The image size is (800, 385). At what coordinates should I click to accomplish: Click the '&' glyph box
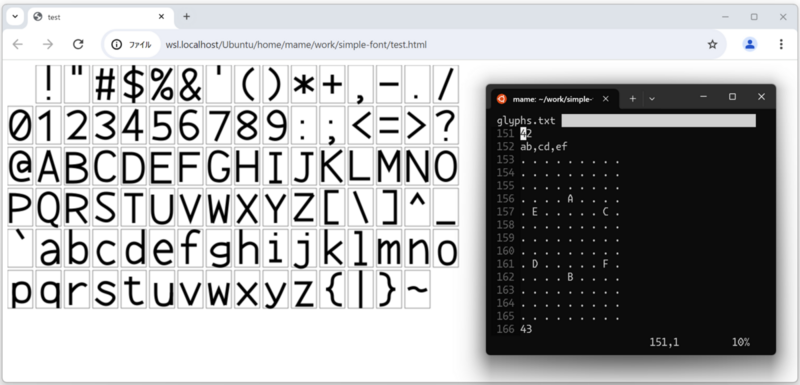pos(190,84)
